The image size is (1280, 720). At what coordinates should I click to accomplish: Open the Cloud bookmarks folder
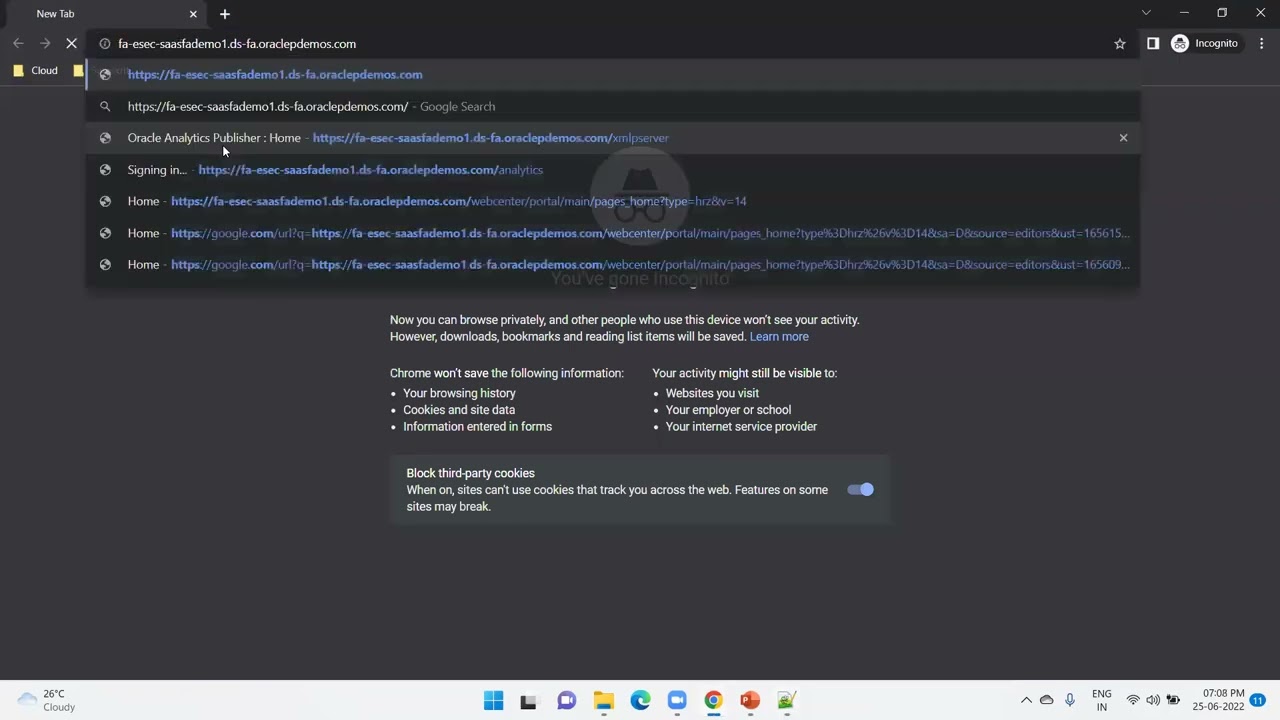(36, 71)
